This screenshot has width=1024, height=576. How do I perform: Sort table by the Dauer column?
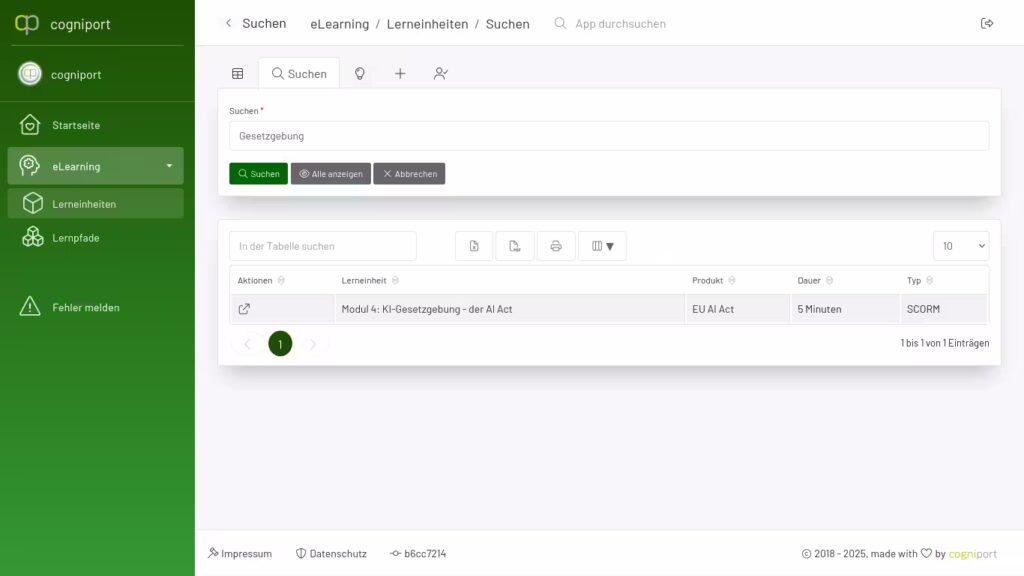[829, 281]
